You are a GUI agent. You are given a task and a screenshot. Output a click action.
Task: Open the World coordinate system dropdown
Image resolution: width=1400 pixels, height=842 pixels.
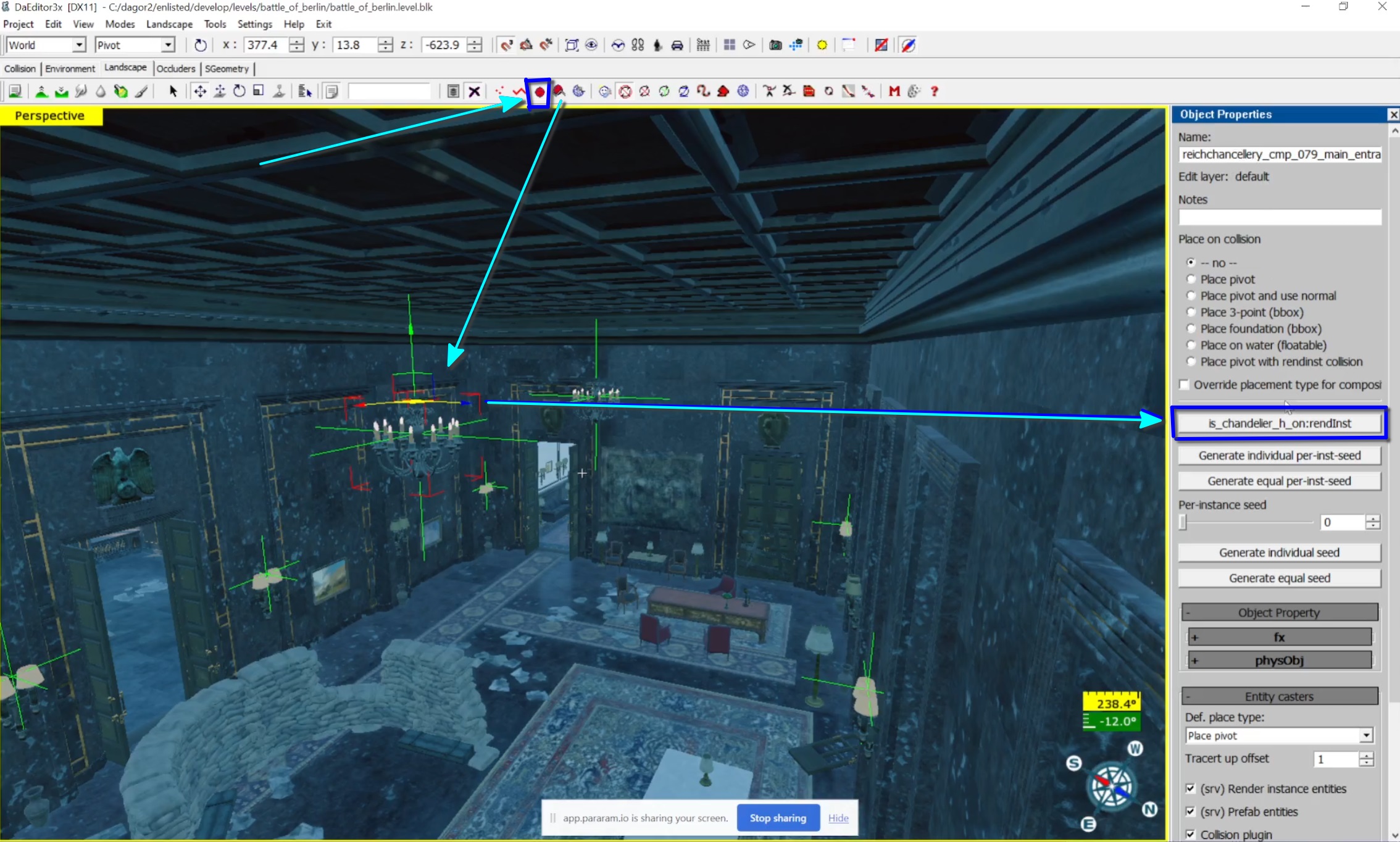point(78,45)
